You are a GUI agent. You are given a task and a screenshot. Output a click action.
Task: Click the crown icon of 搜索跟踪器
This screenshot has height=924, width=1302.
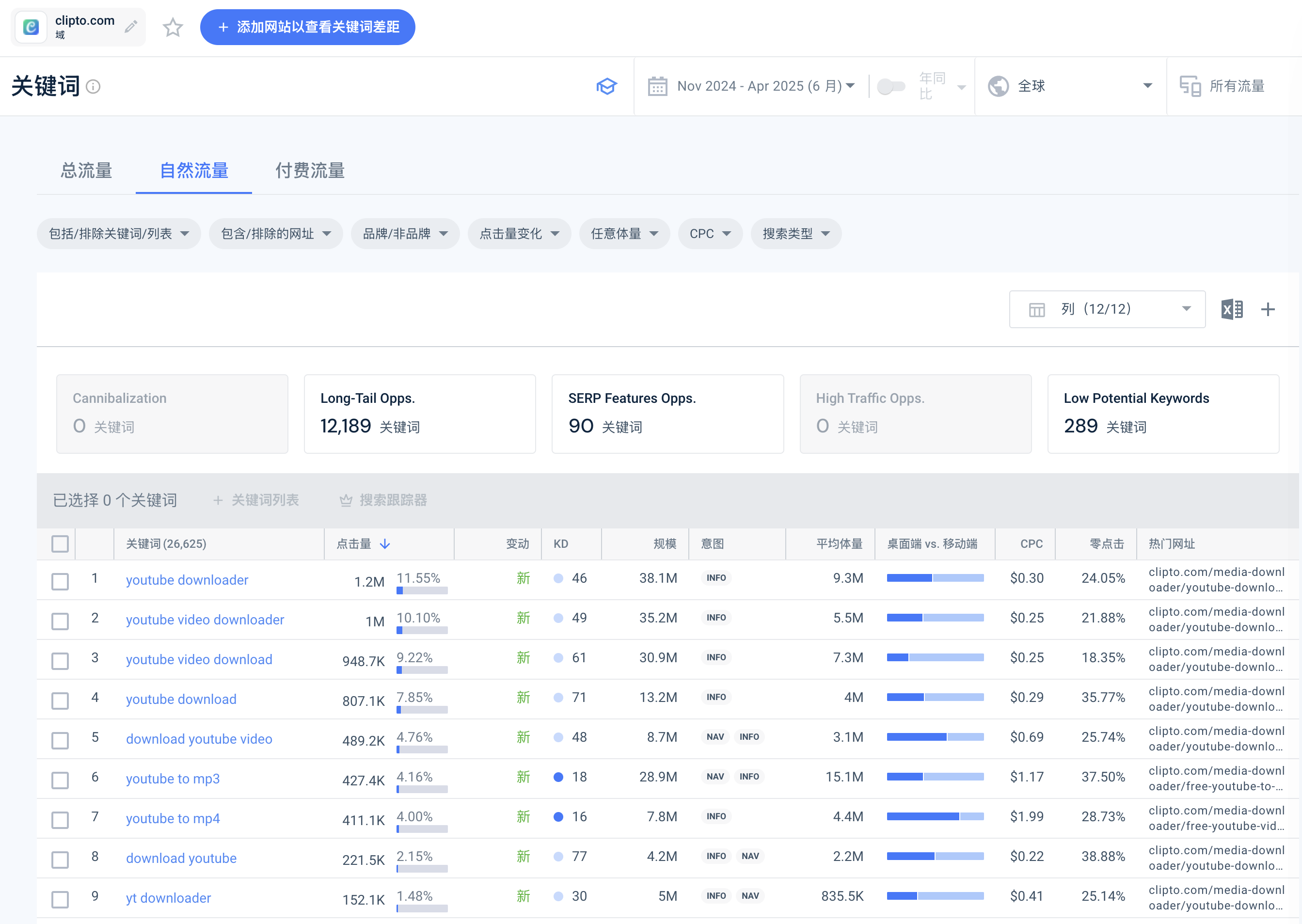click(x=345, y=500)
